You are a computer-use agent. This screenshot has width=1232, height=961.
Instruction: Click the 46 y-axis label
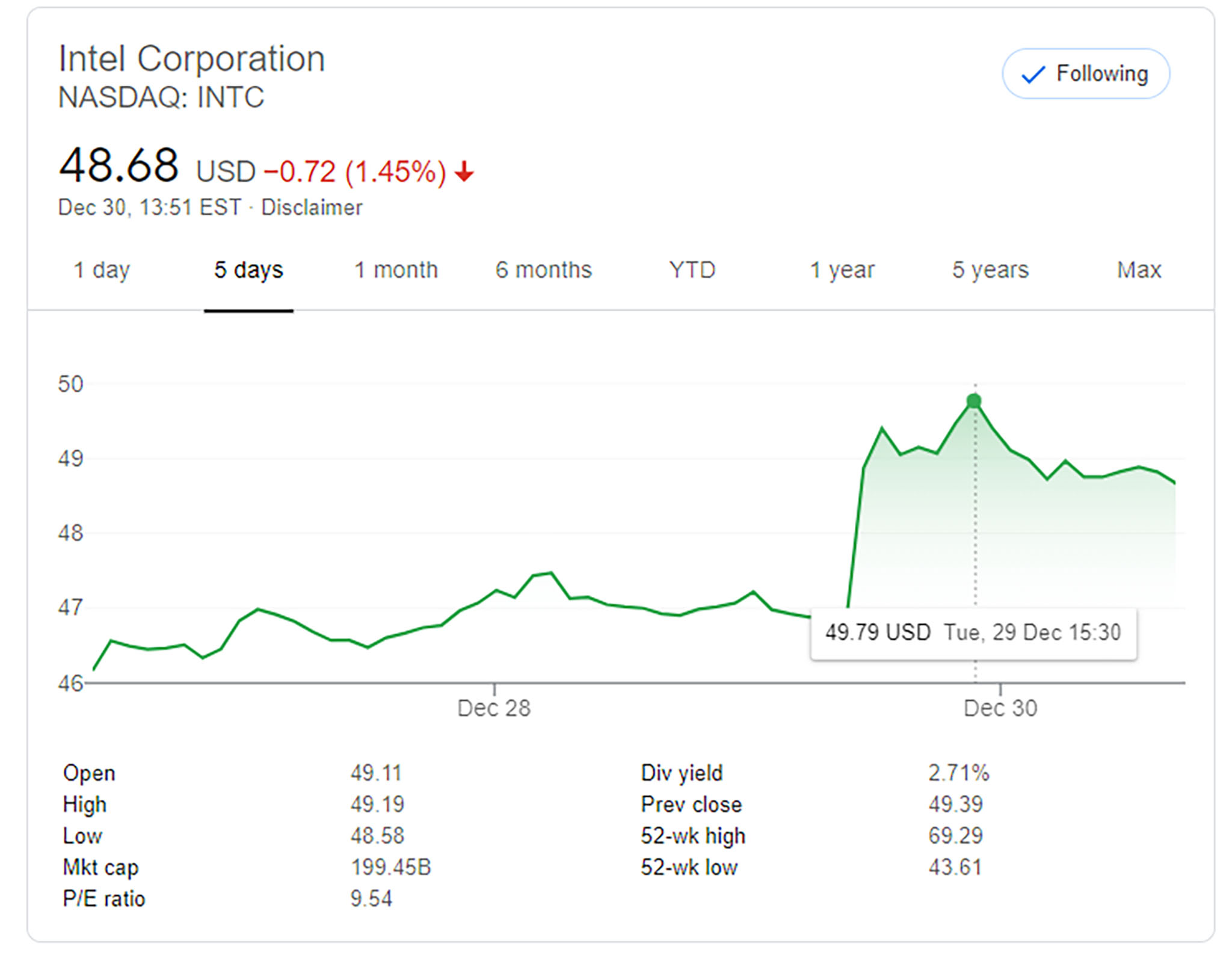[x=70, y=684]
